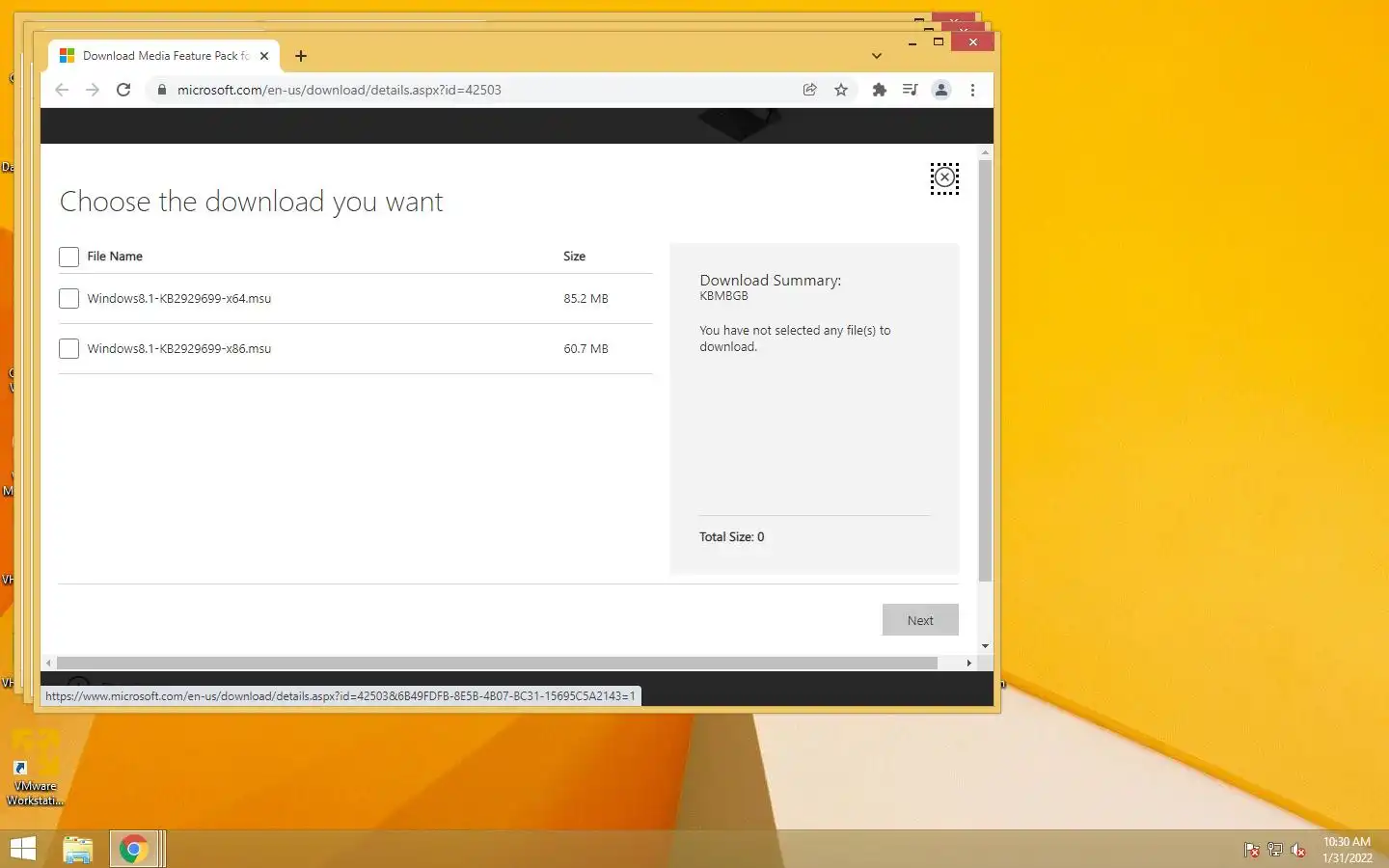Viewport: 1389px width, 868px height.
Task: Open the Chrome profile avatar
Action: point(941,90)
